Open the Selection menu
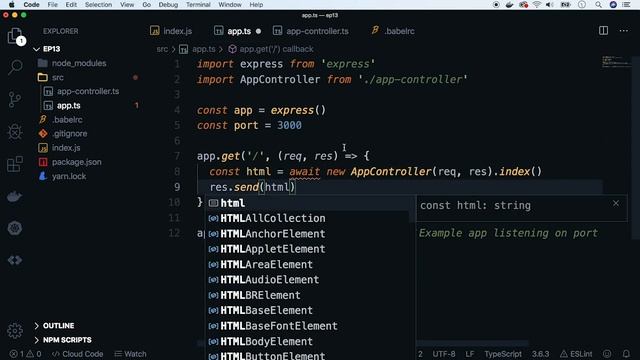 point(98,5)
